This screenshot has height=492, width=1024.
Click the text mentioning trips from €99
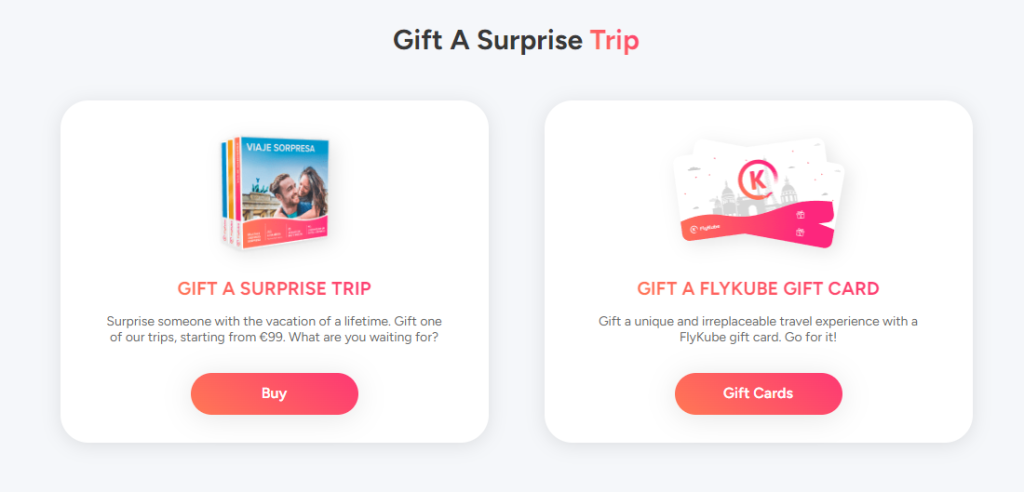click(274, 331)
